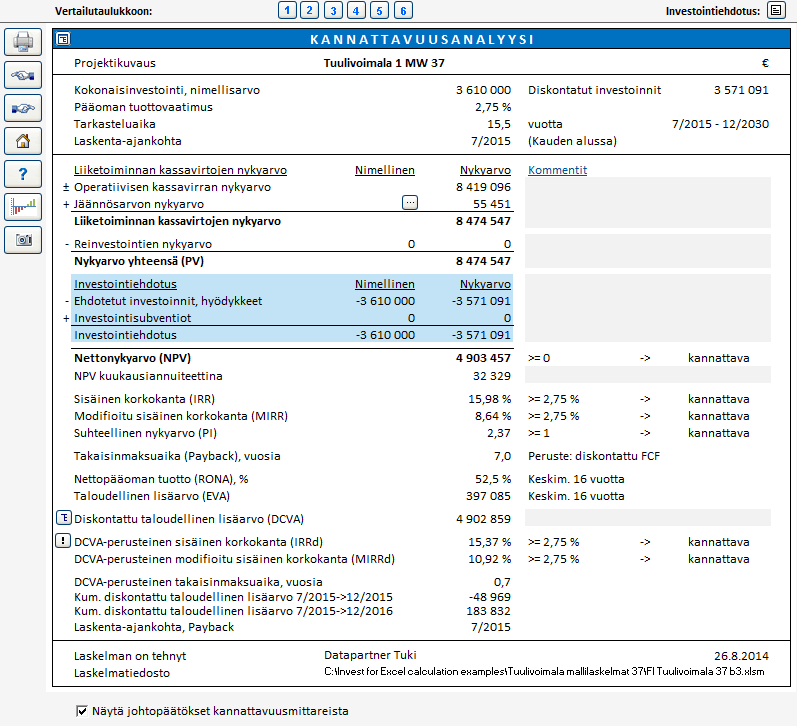Select Diskontatut investoinnit value 3 571 091
This screenshot has width=797, height=726.
click(741, 90)
